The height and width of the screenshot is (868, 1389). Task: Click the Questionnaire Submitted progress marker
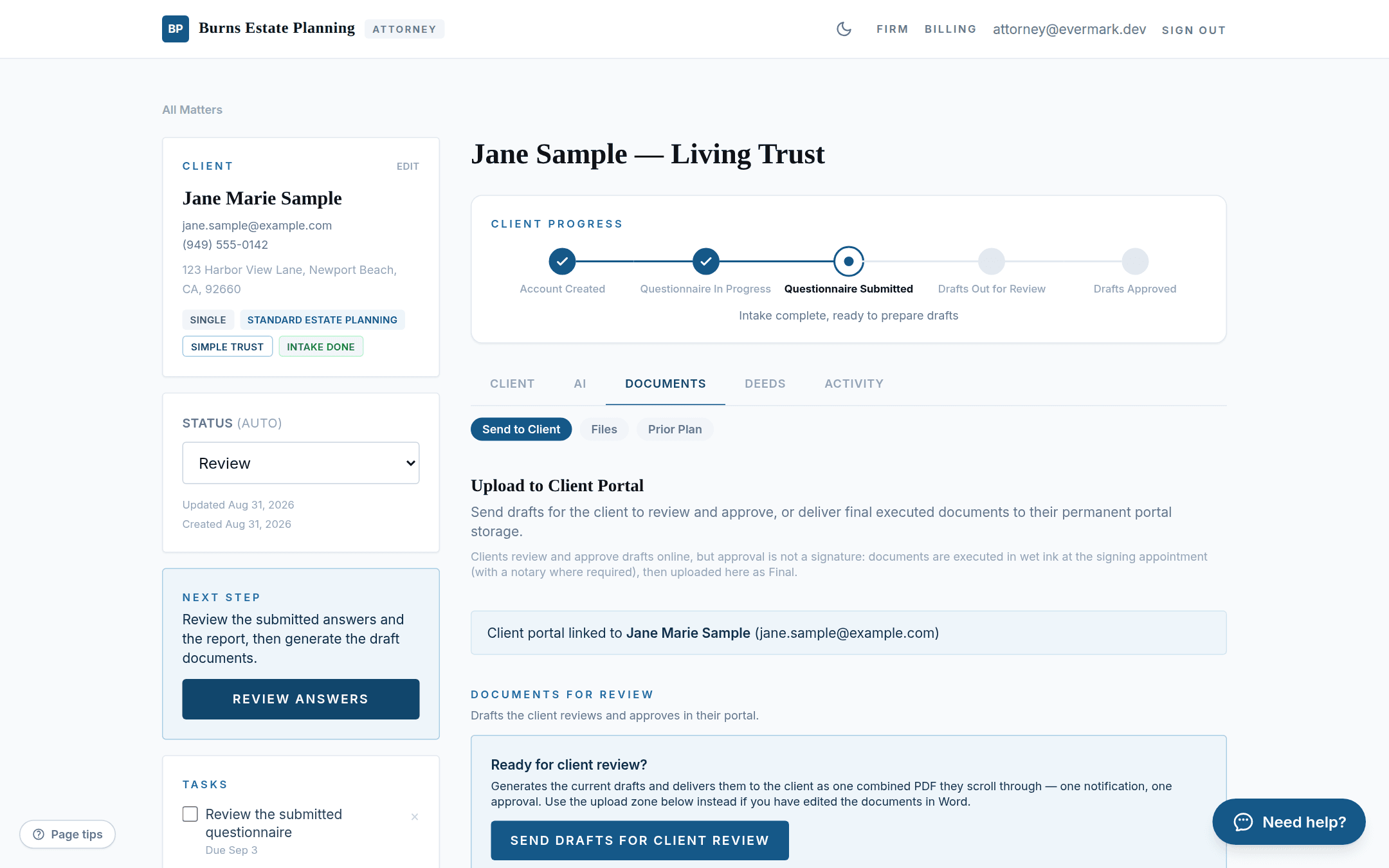848,261
